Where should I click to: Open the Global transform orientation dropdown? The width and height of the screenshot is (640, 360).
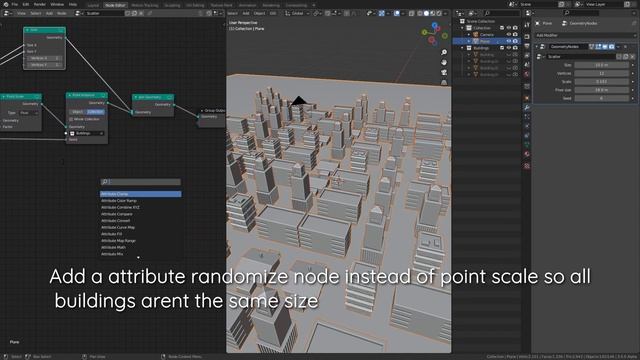[x=298, y=13]
